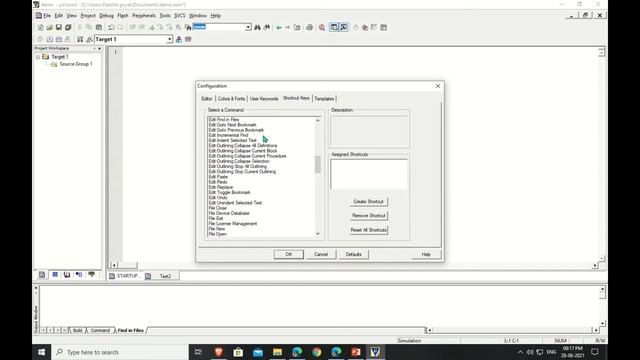Select the STARTUP editor file tab
This screenshot has height=360, width=640.
(x=124, y=276)
